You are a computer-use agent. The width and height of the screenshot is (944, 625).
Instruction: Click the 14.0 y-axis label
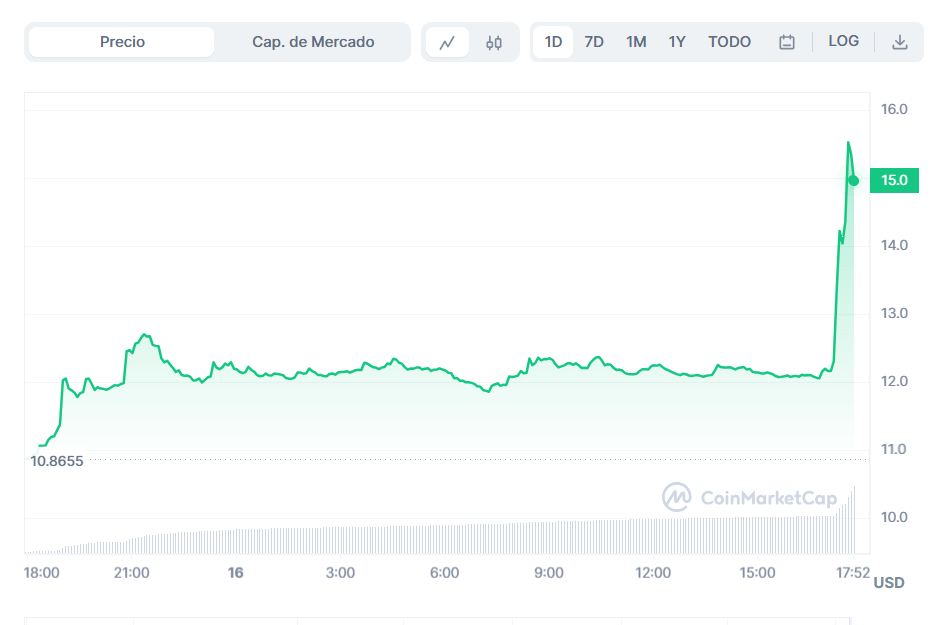894,245
